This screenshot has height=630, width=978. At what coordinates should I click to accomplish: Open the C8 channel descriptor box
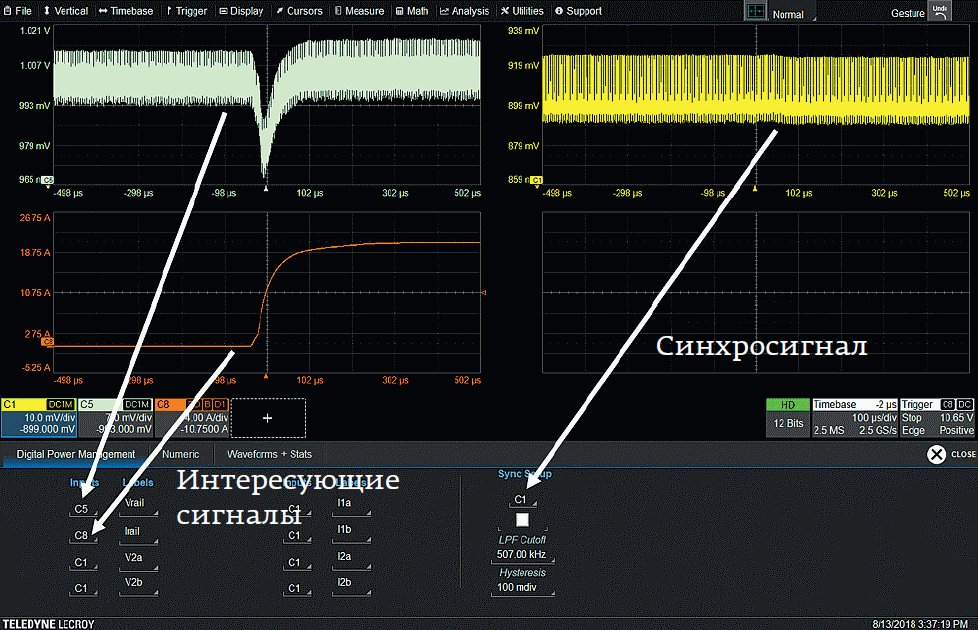[192, 417]
